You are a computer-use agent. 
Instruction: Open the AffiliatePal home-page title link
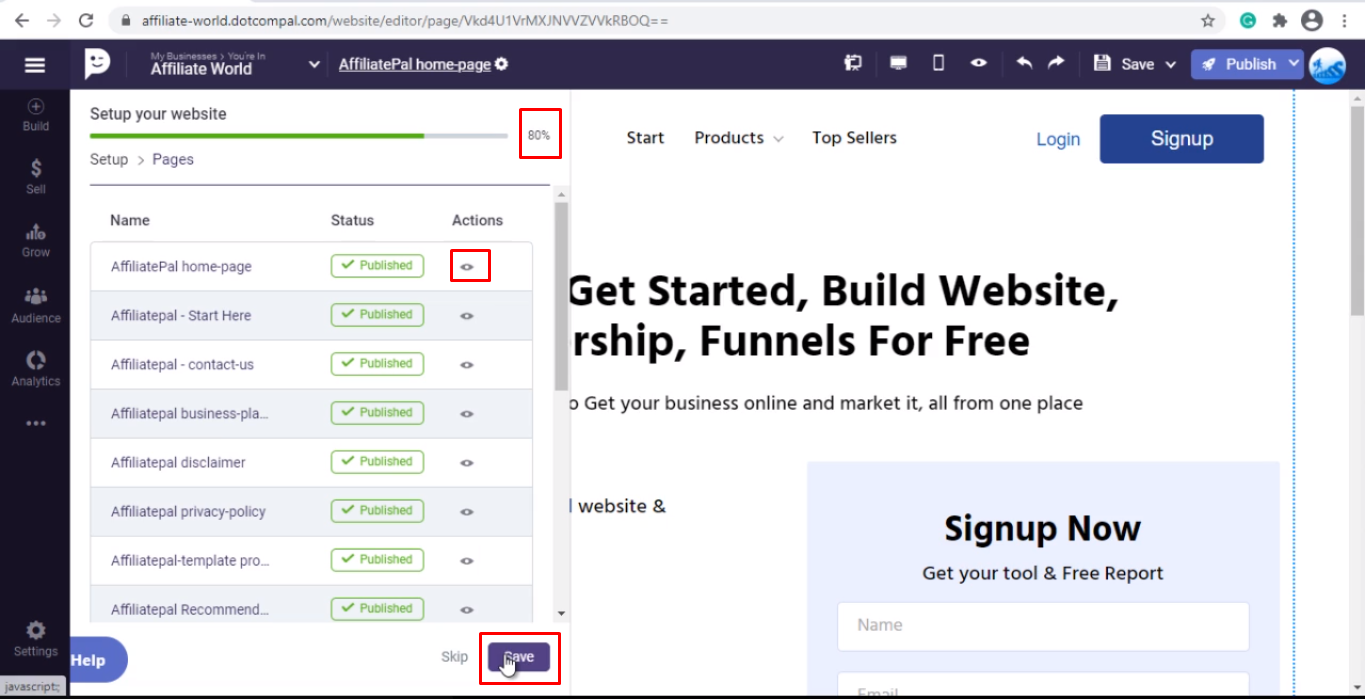click(x=414, y=64)
